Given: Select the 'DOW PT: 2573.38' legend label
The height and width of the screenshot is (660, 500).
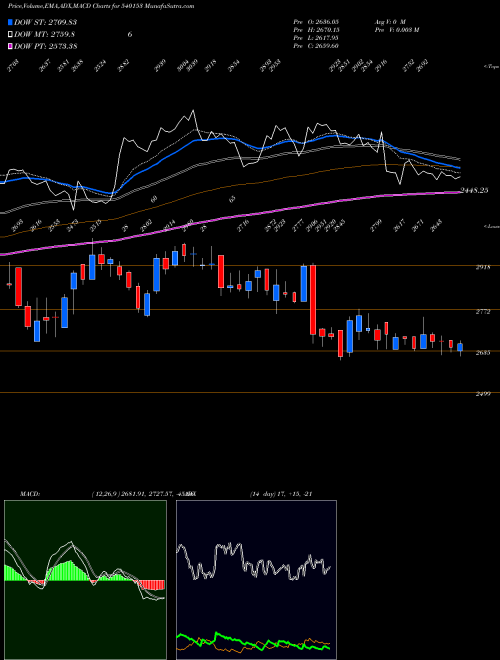Looking at the screenshot, I should tap(45, 46).
